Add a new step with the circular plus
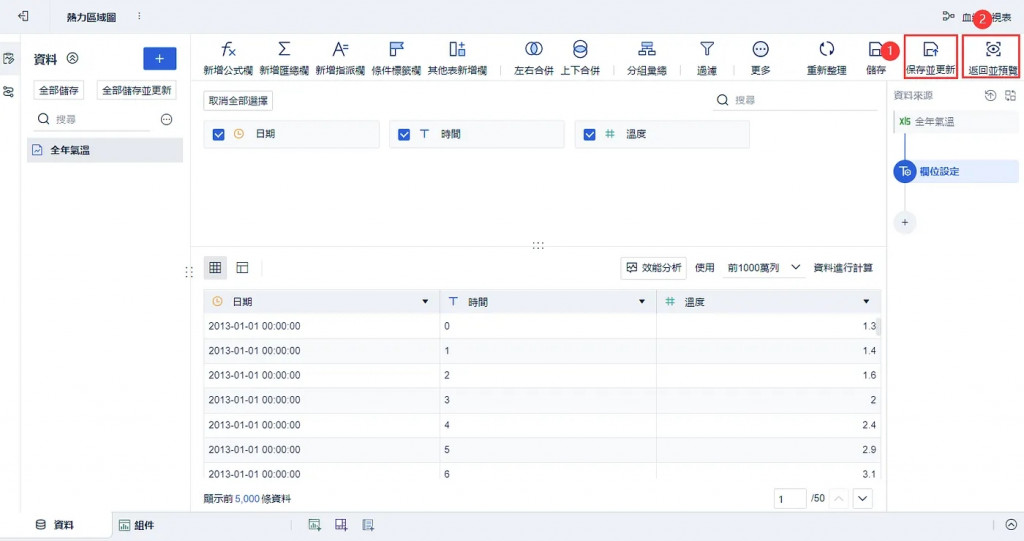The image size is (1024, 541). (x=904, y=222)
